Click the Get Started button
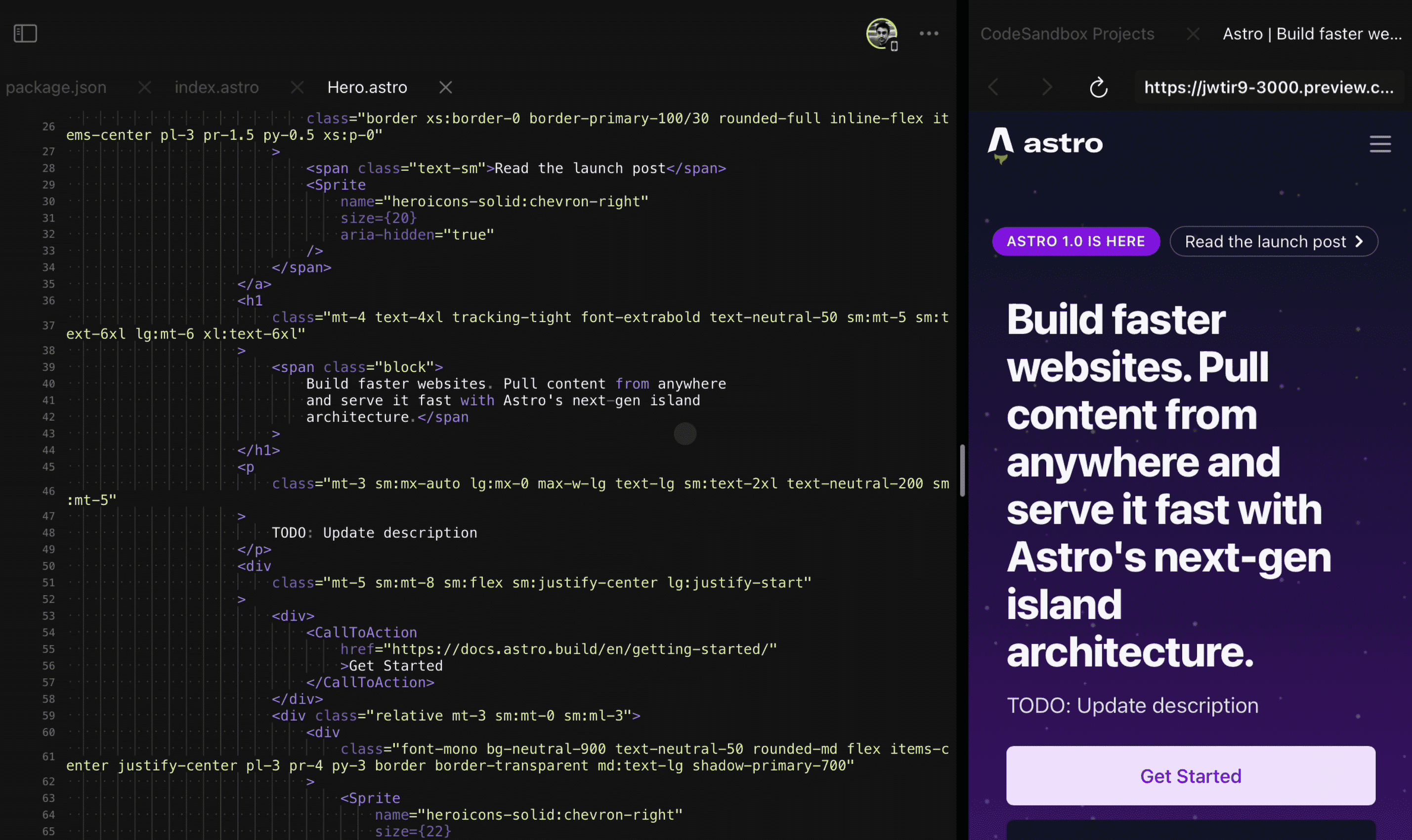This screenshot has width=1412, height=840. coord(1190,775)
